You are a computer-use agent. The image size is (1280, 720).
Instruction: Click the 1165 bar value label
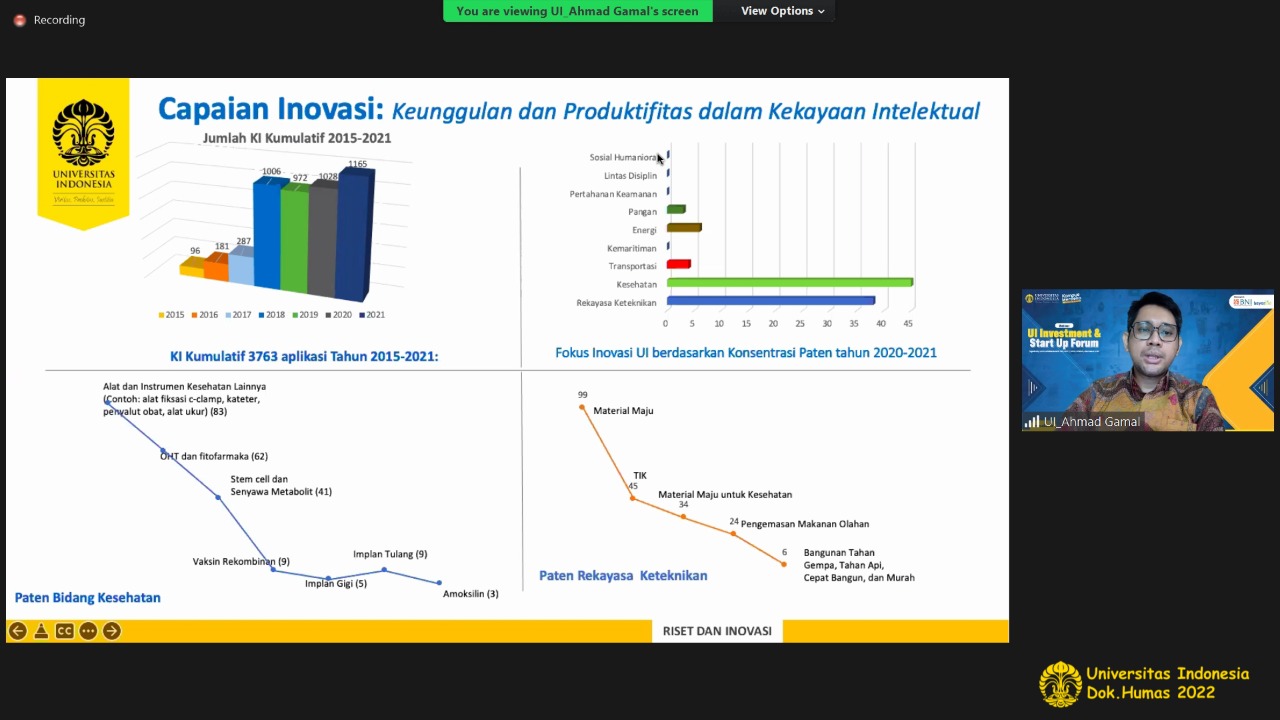(x=357, y=164)
